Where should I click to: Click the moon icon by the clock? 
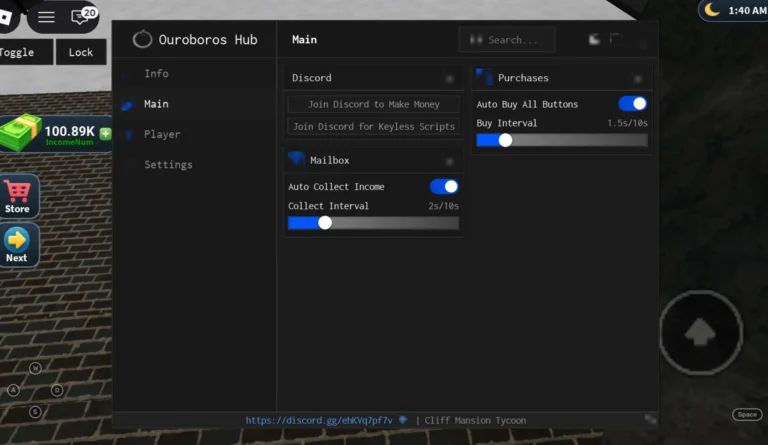pos(712,9)
